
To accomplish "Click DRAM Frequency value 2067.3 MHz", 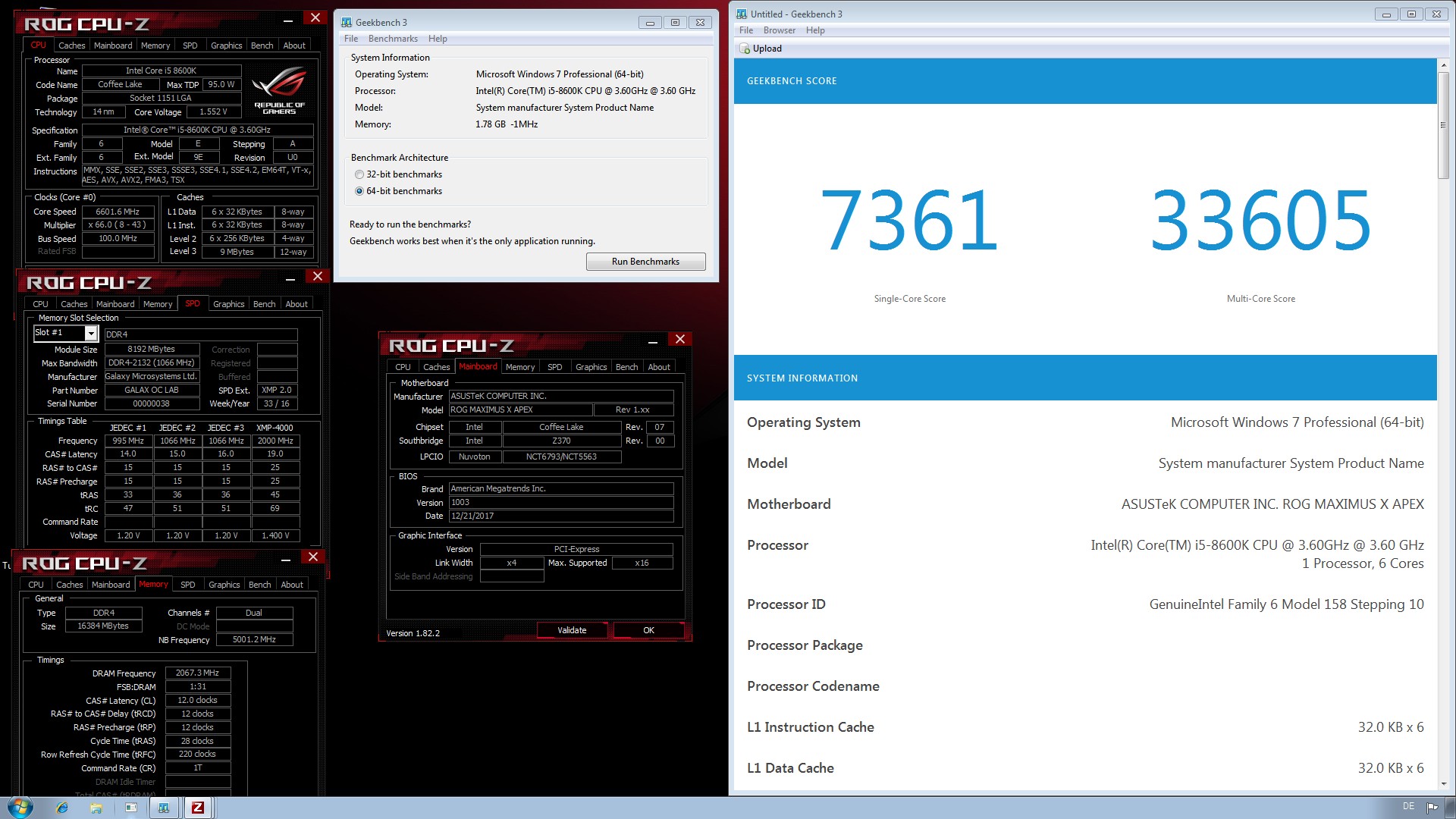I will [197, 673].
